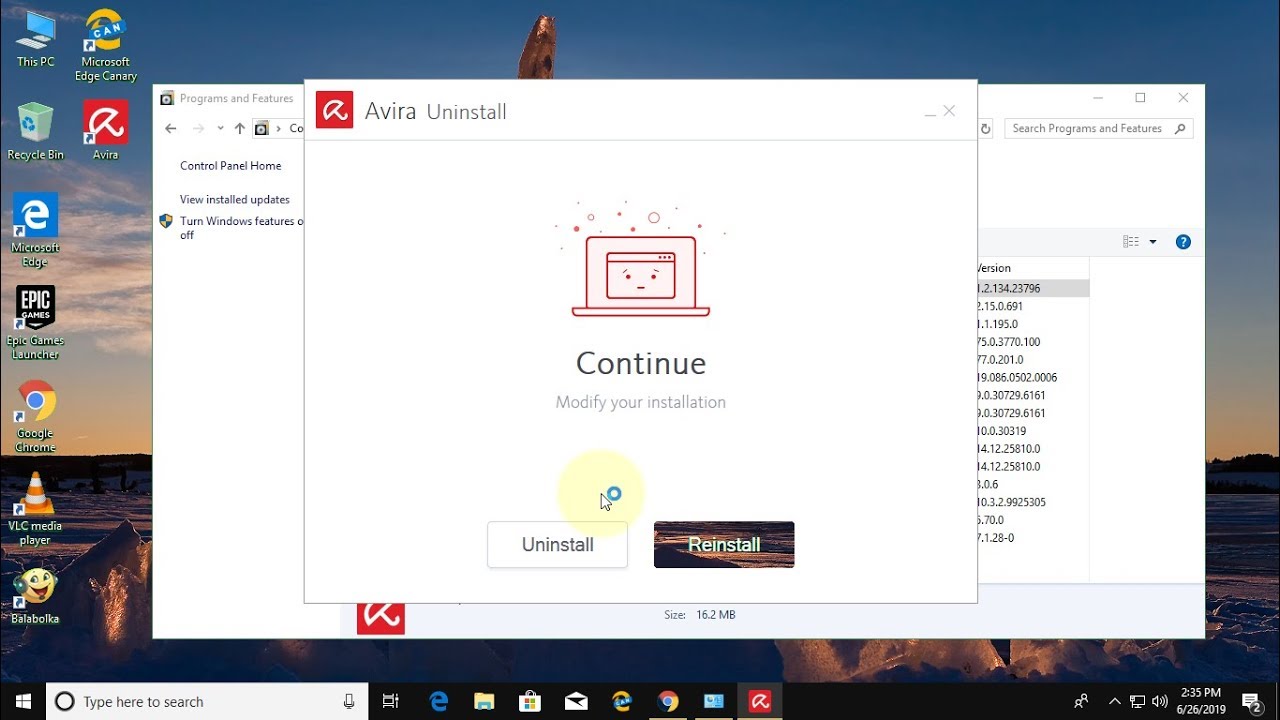Switch to Avira taskbar item
The width and height of the screenshot is (1280, 720).
click(760, 701)
